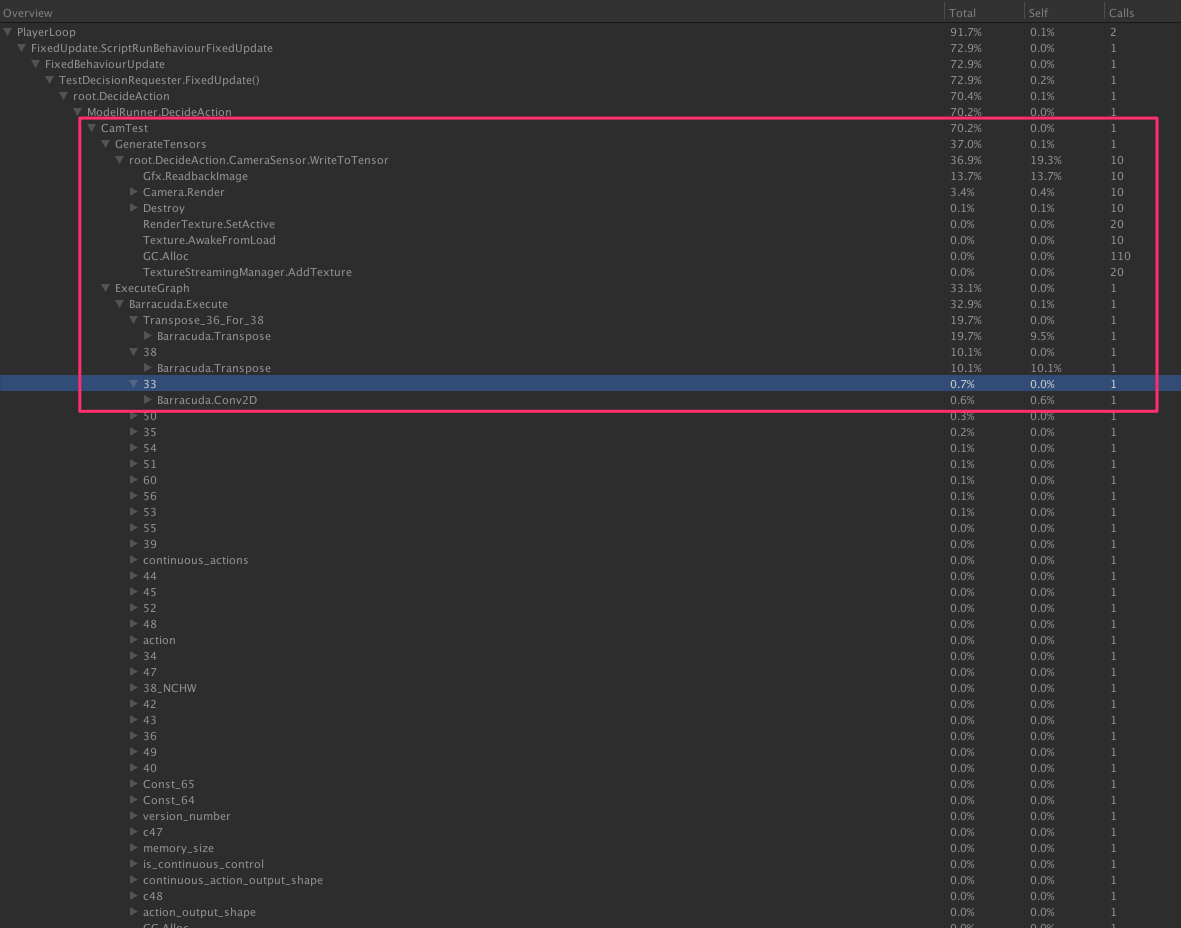Expand the version_number node
Viewport: 1181px width, 928px height.
tap(134, 816)
